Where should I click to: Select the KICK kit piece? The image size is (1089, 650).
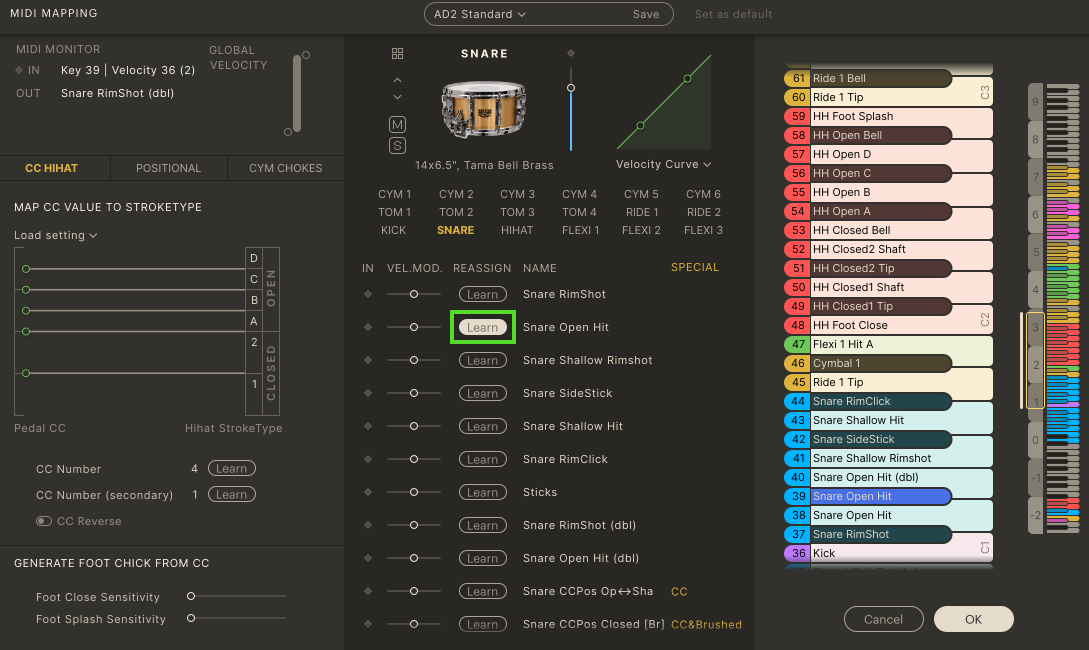(393, 230)
